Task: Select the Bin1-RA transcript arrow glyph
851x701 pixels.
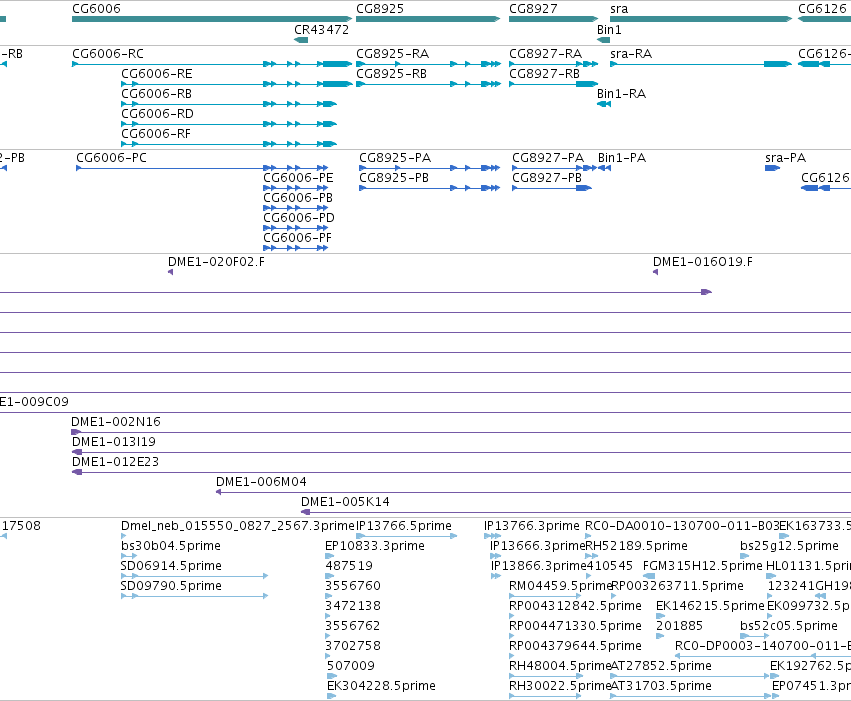Action: pos(604,104)
